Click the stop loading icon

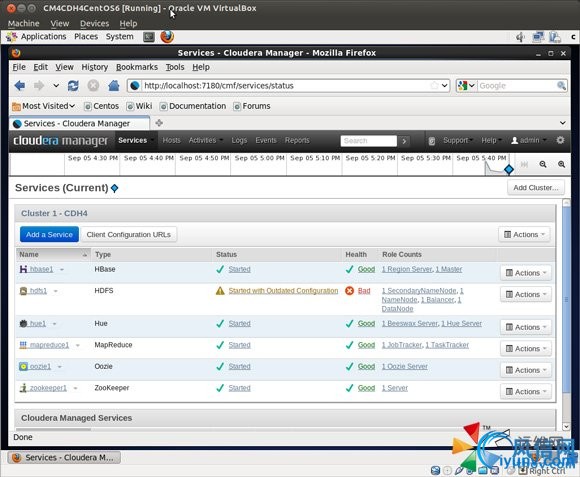(x=93, y=86)
